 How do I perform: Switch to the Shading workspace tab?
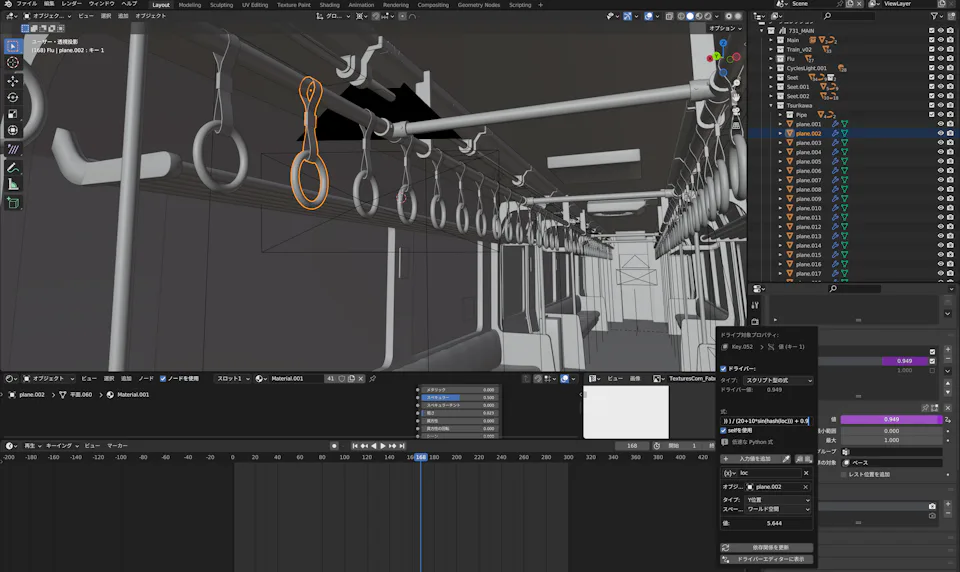(x=329, y=5)
